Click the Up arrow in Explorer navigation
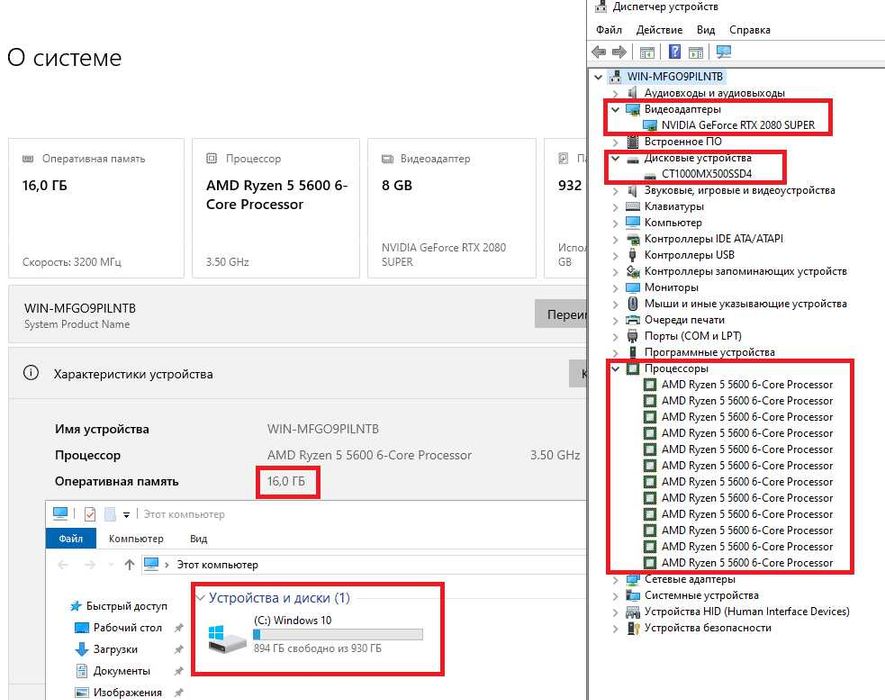This screenshot has width=885, height=700. point(129,565)
